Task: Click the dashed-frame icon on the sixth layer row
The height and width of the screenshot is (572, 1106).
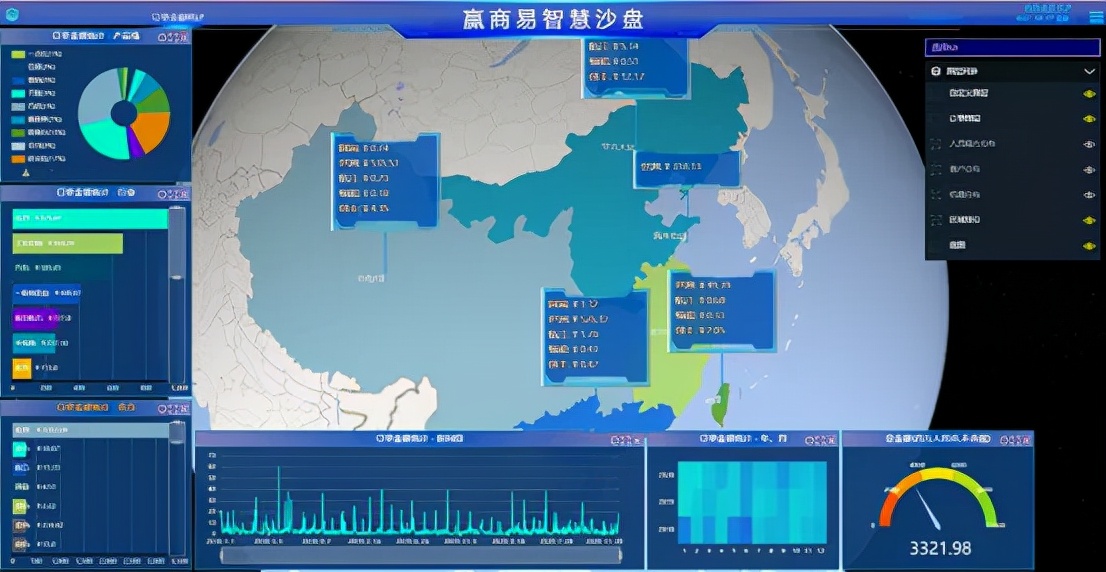Action: tap(936, 220)
